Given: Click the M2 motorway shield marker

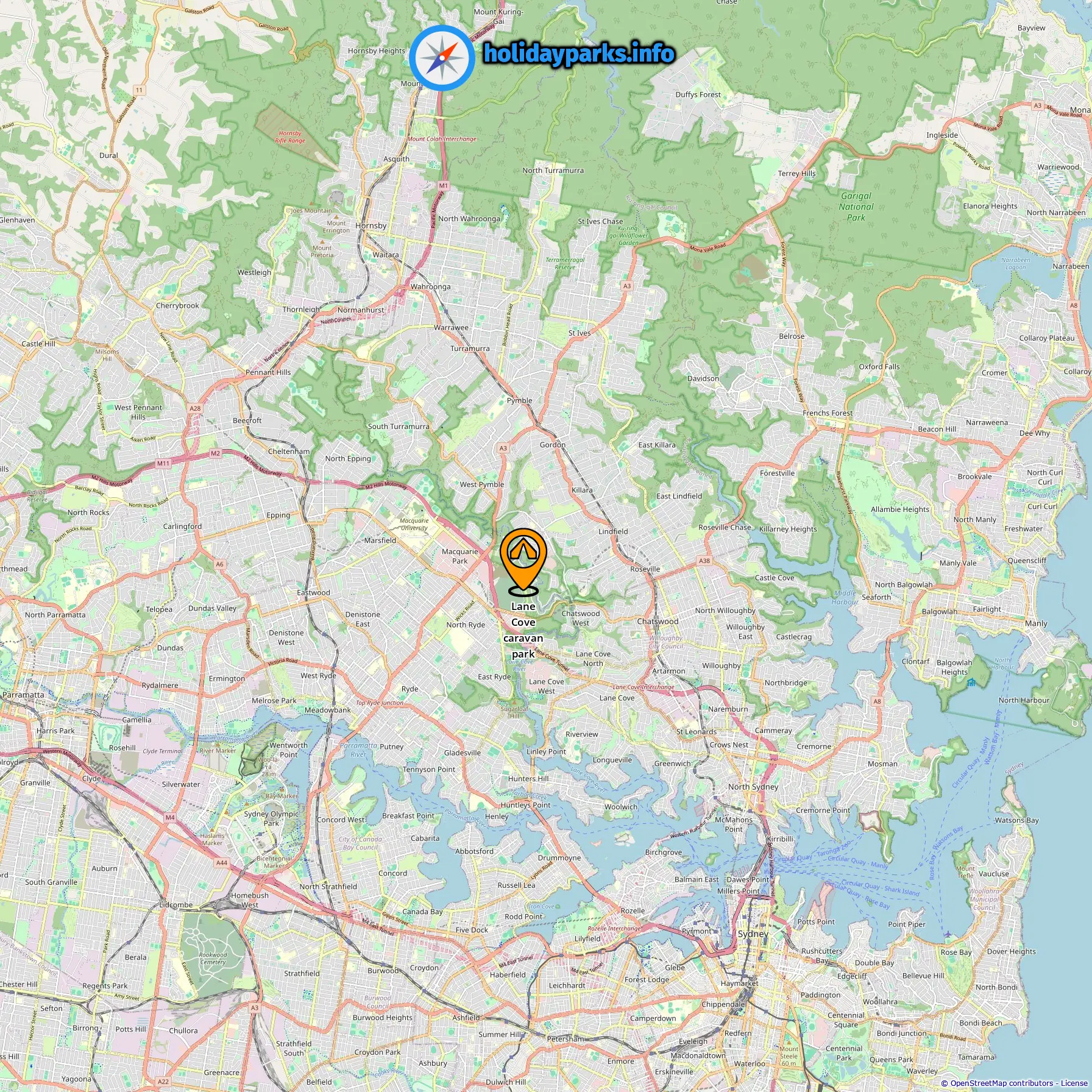Looking at the screenshot, I should pyautogui.click(x=215, y=453).
